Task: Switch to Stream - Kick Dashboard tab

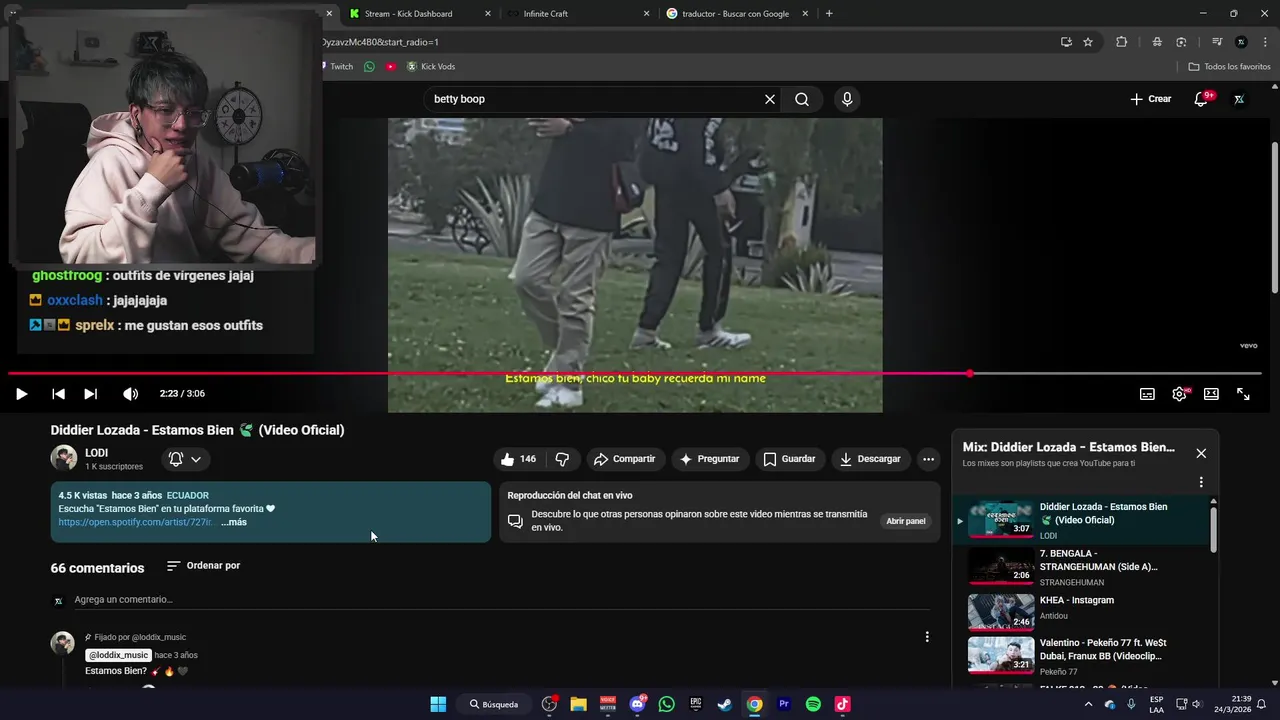Action: pos(420,14)
